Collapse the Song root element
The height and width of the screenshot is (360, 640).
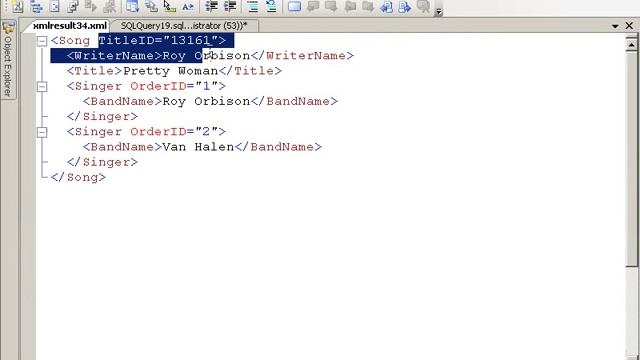click(x=42, y=40)
